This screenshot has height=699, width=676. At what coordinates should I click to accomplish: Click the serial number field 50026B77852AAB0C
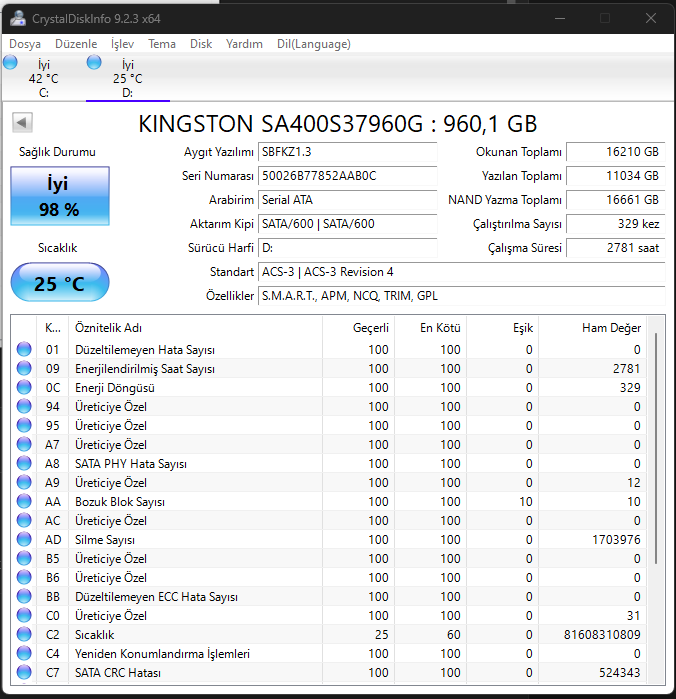[347, 176]
